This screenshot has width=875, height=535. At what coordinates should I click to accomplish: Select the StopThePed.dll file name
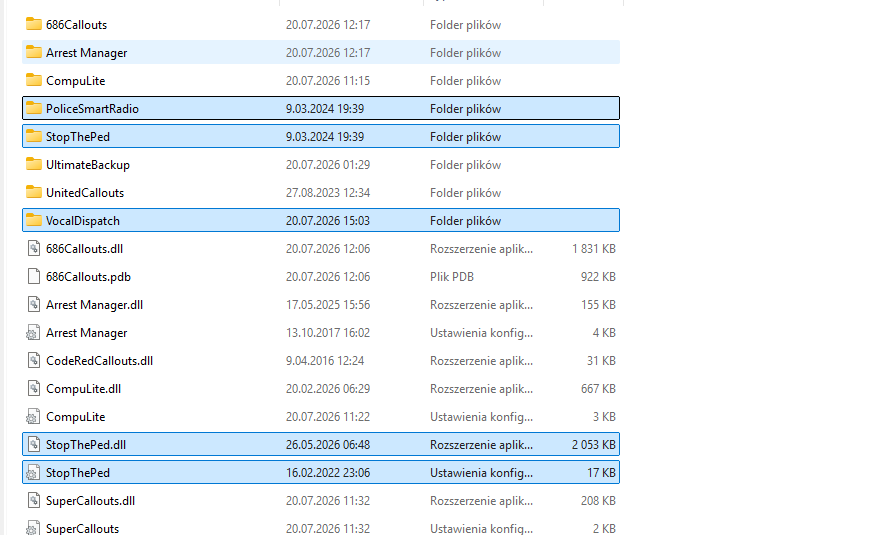coord(85,445)
